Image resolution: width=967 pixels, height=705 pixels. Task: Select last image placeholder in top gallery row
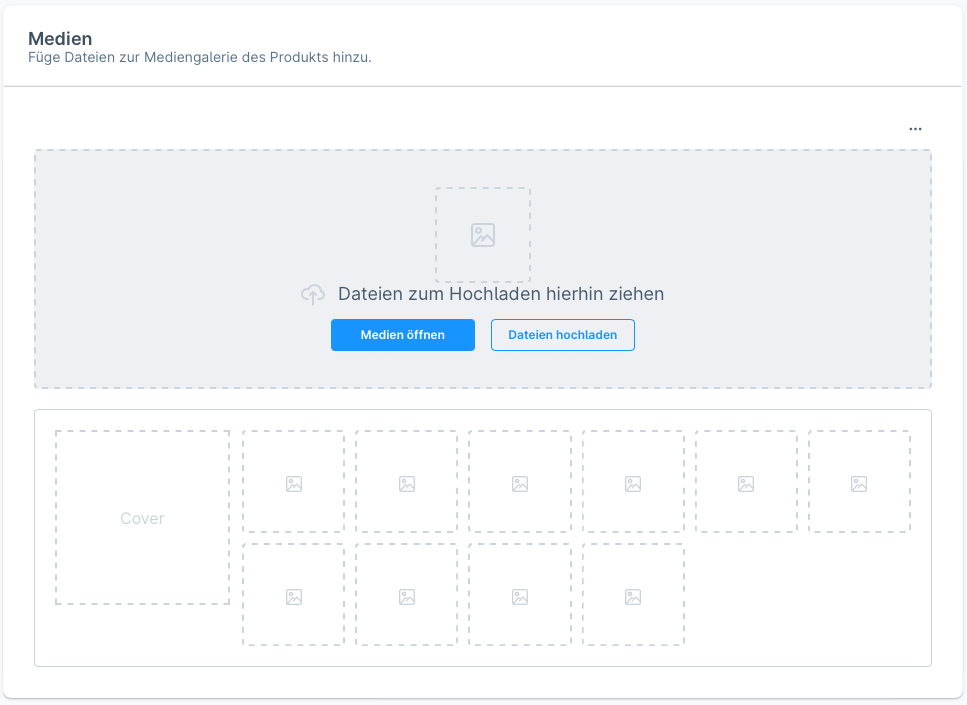[x=859, y=483]
